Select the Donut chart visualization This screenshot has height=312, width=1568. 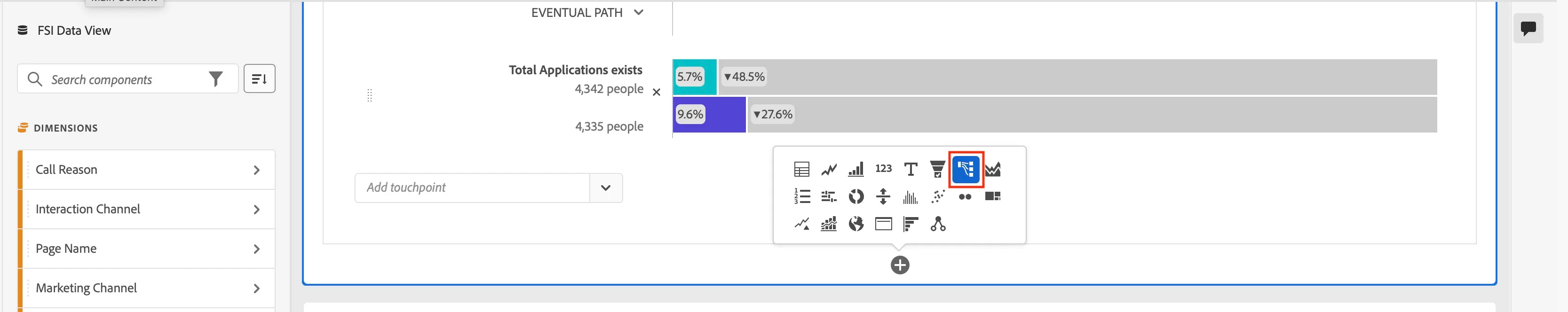pyautogui.click(x=856, y=196)
